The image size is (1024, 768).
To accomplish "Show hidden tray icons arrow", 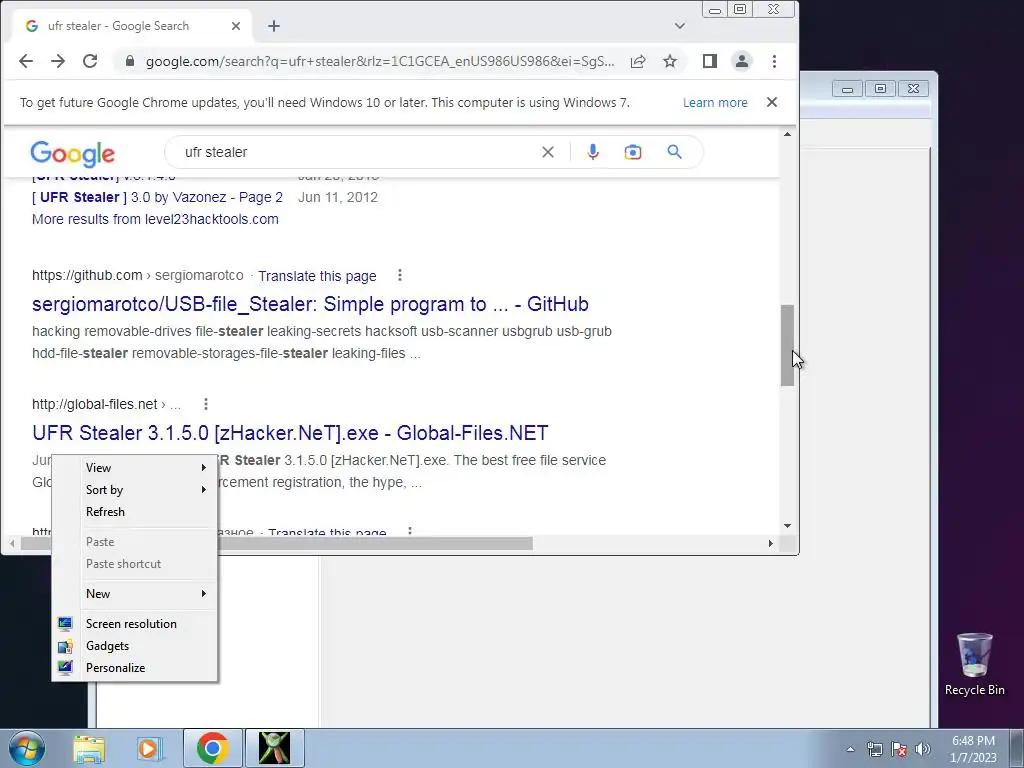I will (x=850, y=749).
